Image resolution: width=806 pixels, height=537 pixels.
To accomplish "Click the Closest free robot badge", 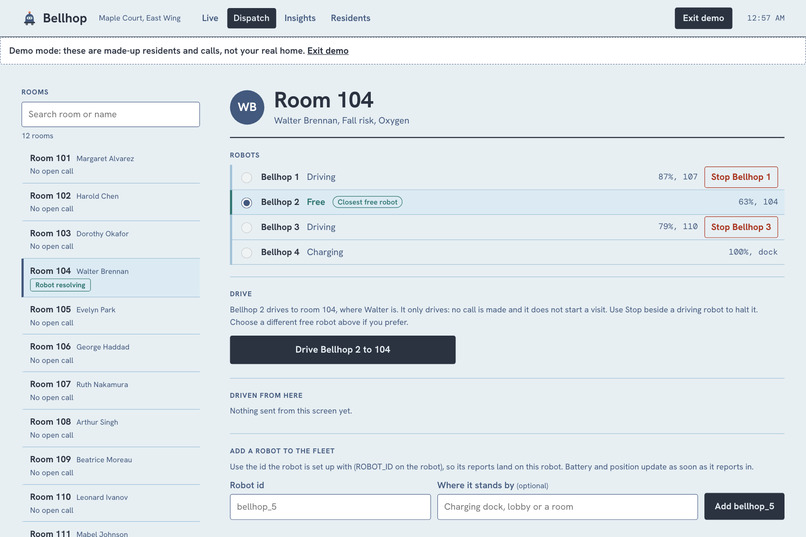I will pyautogui.click(x=368, y=202).
